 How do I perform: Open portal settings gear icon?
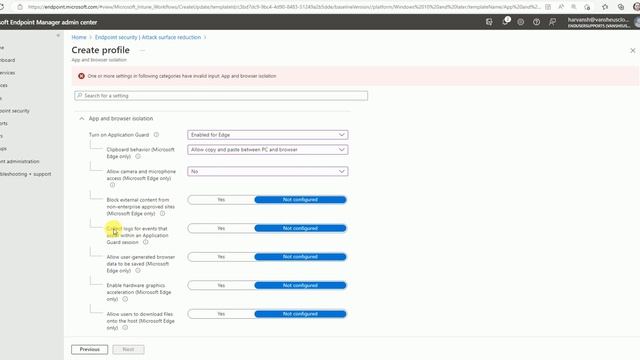click(520, 22)
